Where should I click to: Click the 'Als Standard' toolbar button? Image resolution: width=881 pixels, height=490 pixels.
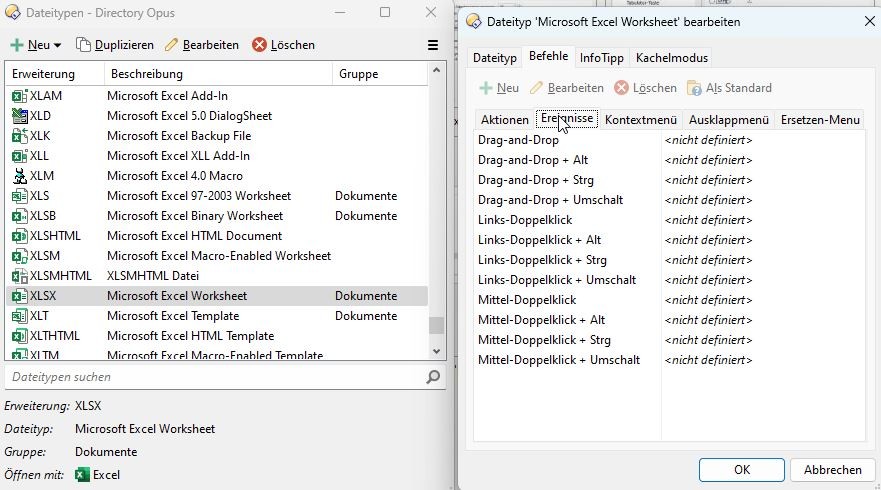tap(729, 88)
